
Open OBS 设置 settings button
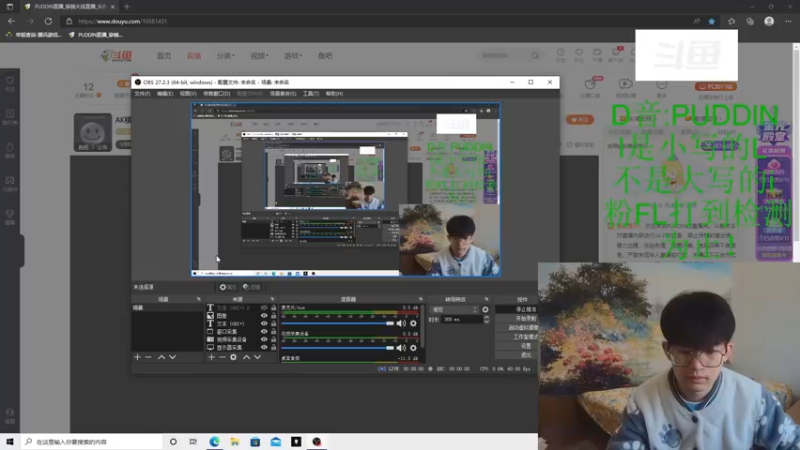pos(516,346)
